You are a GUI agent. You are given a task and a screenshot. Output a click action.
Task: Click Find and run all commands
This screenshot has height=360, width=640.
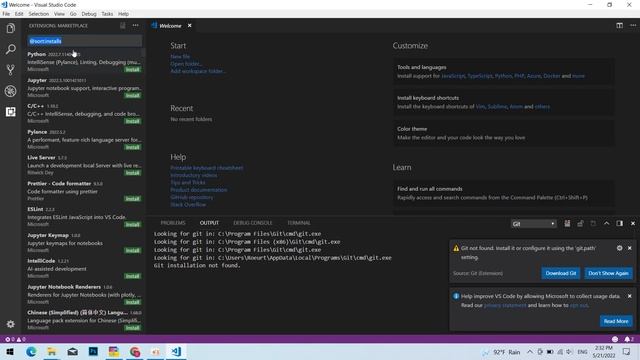[504, 193]
